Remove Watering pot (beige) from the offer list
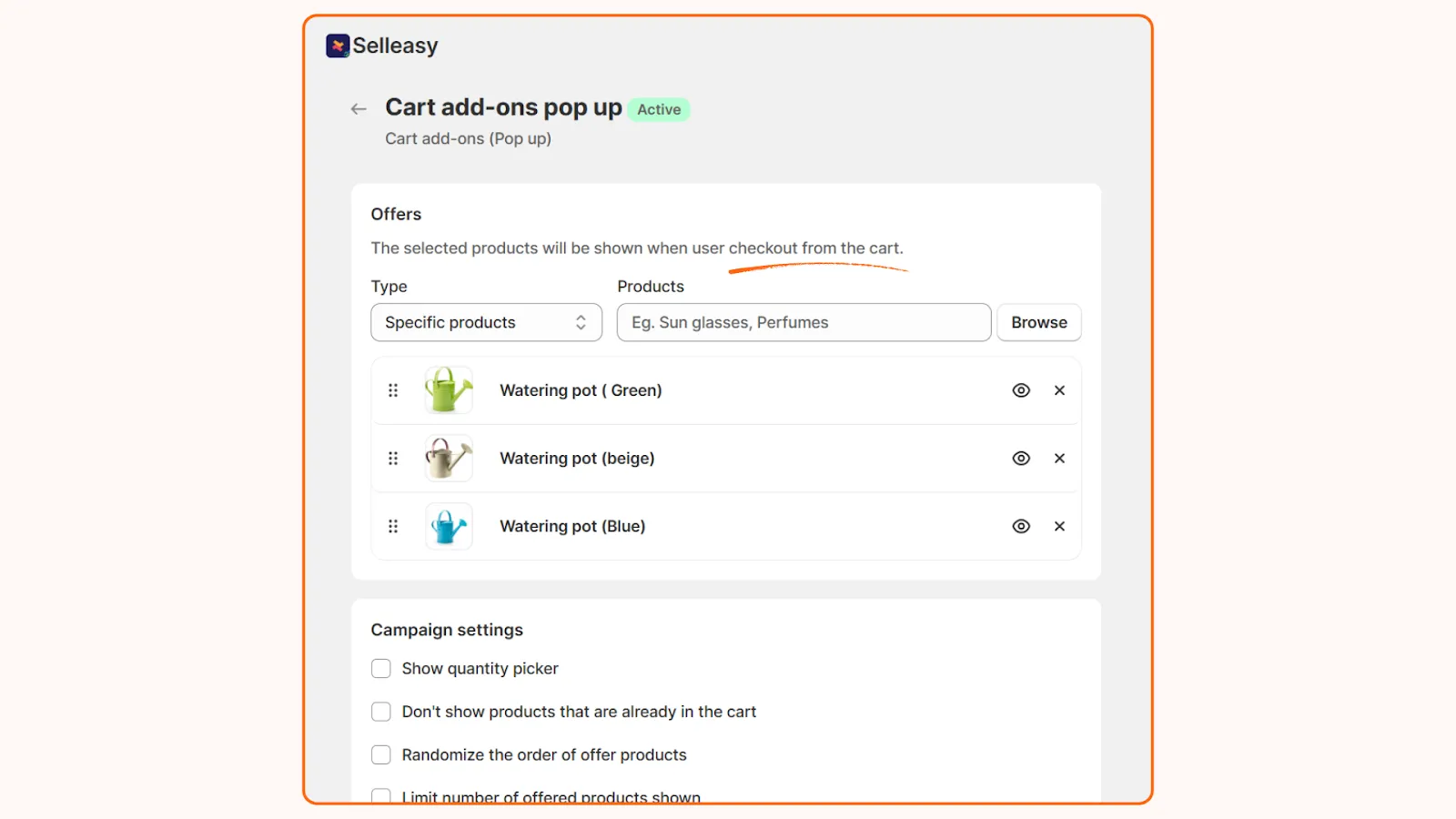 coord(1059,458)
